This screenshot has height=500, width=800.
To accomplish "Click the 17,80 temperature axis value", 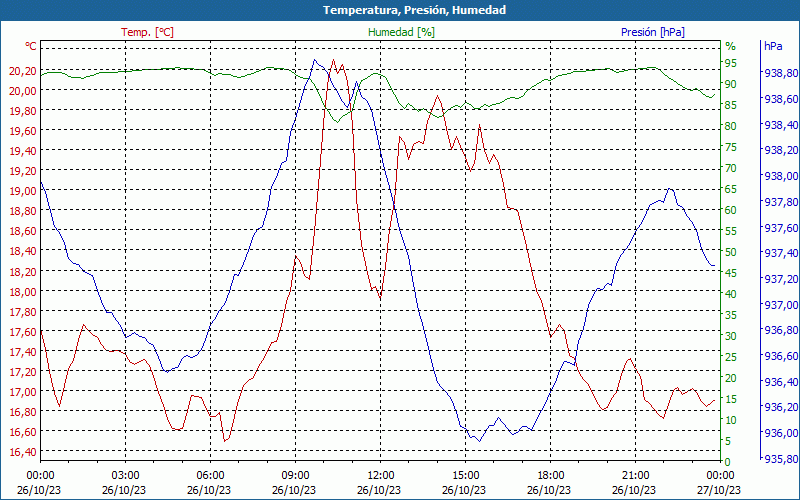I will (x=23, y=311).
